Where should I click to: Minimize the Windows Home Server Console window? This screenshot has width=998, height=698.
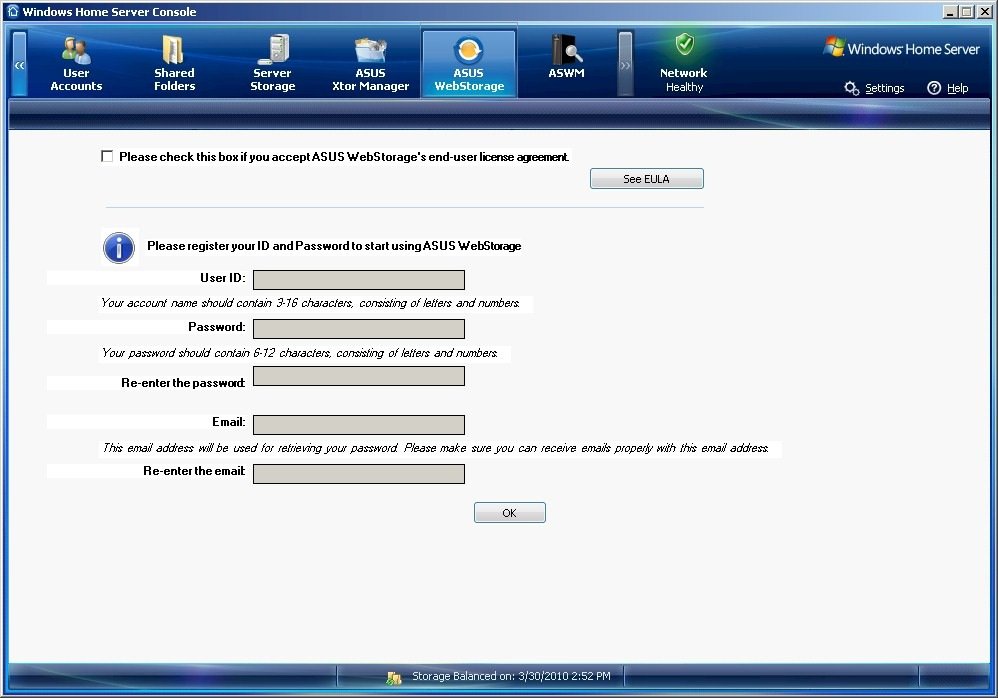point(950,11)
